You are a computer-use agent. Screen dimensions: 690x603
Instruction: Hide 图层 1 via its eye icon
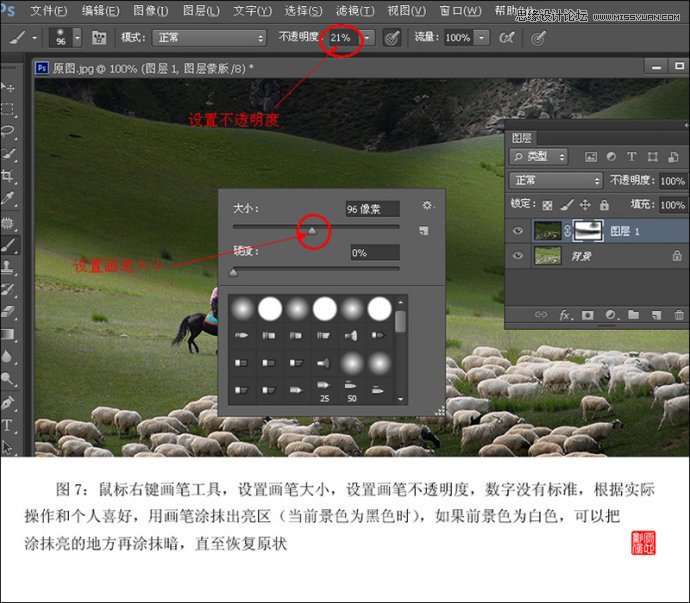coord(518,231)
